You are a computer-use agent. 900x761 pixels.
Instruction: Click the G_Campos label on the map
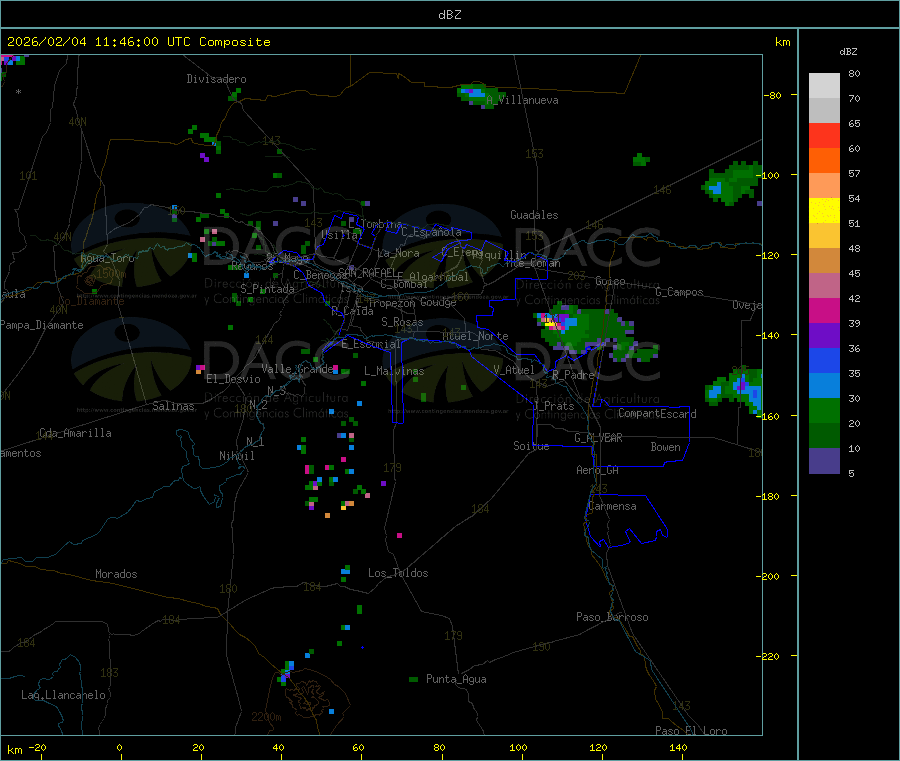(679, 292)
